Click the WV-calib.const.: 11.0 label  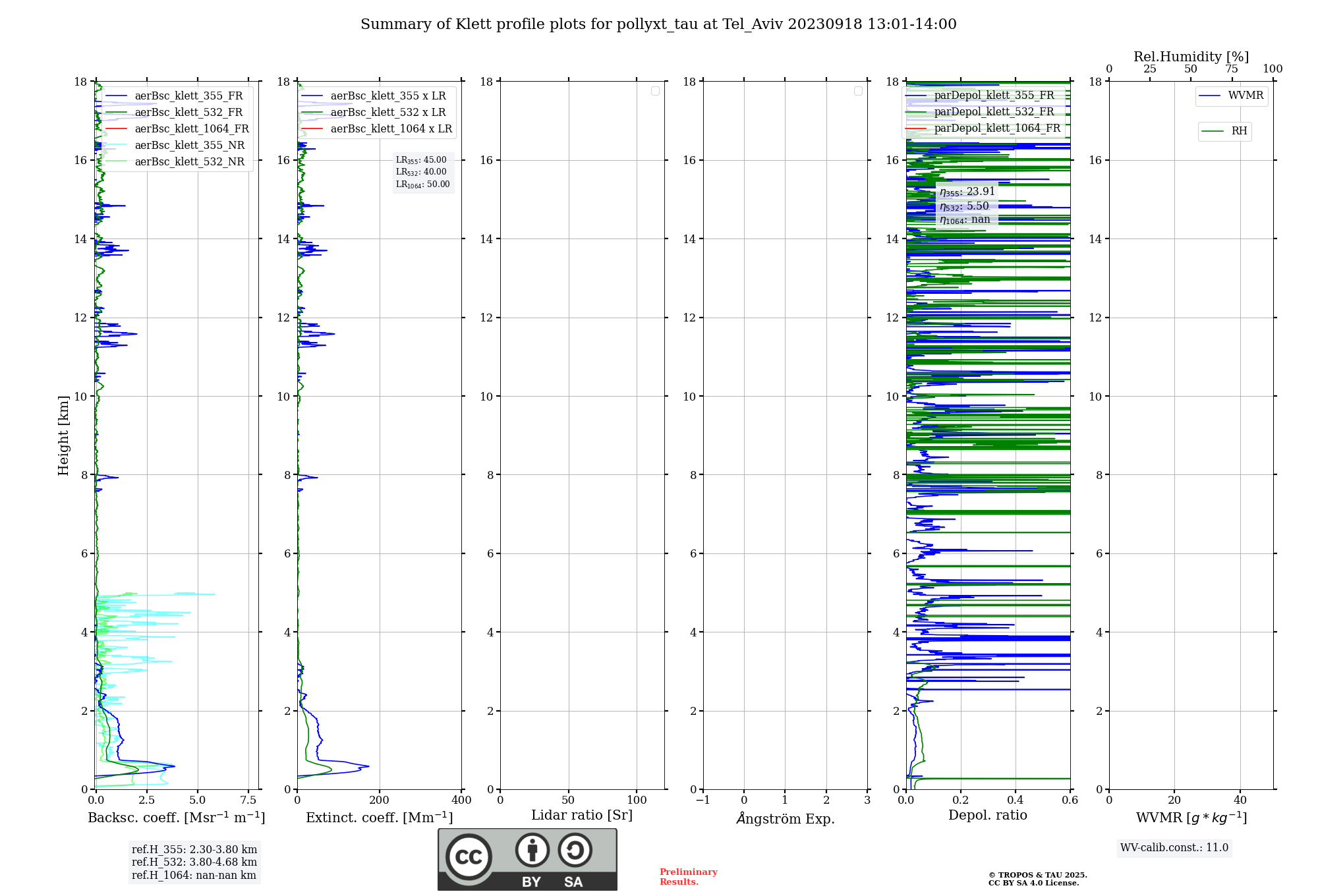click(1174, 848)
